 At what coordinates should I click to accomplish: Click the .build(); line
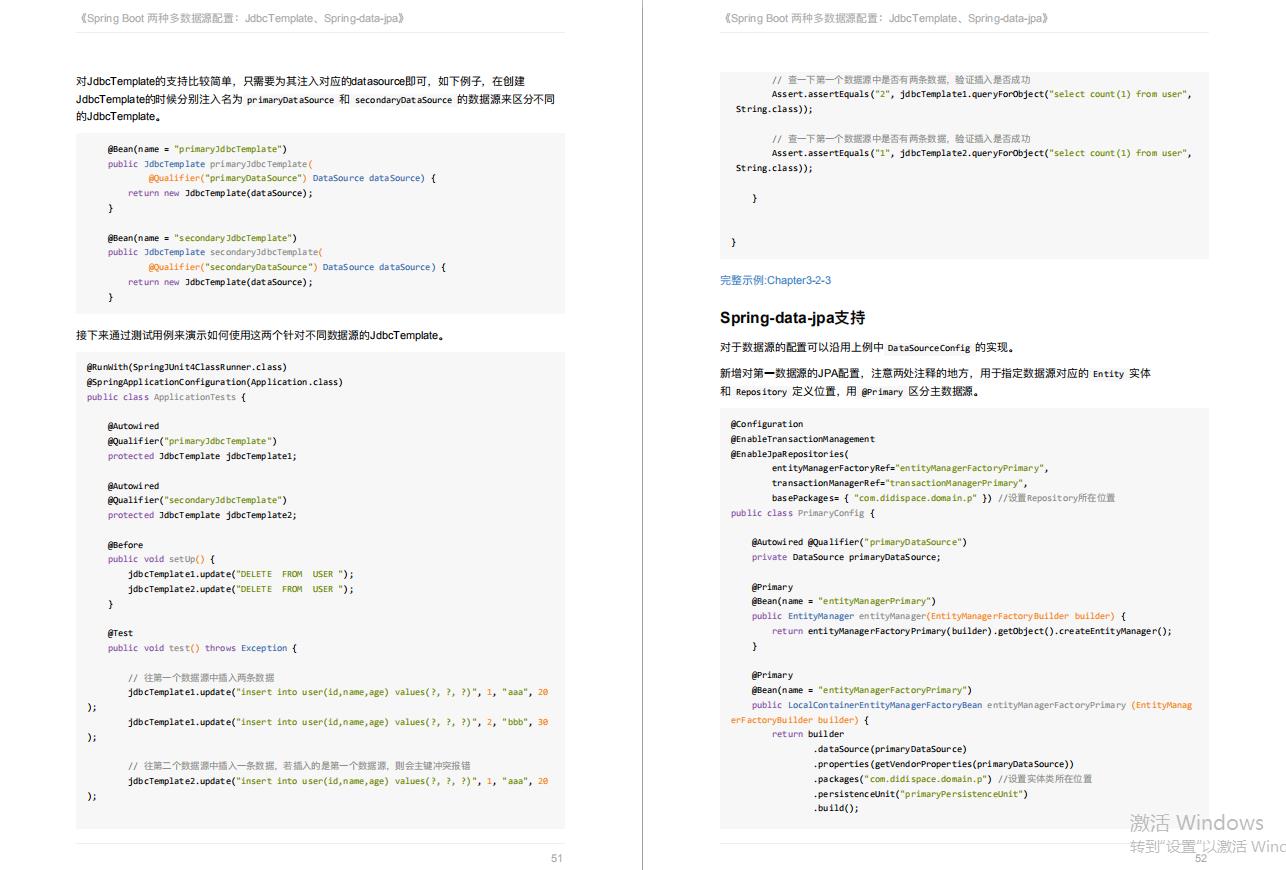836,808
